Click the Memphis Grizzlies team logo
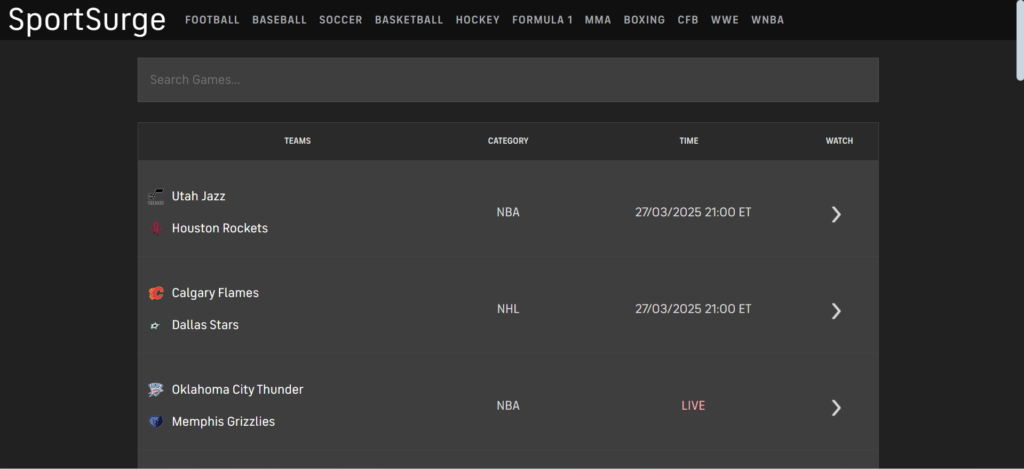The width and height of the screenshot is (1024, 469). (155, 422)
